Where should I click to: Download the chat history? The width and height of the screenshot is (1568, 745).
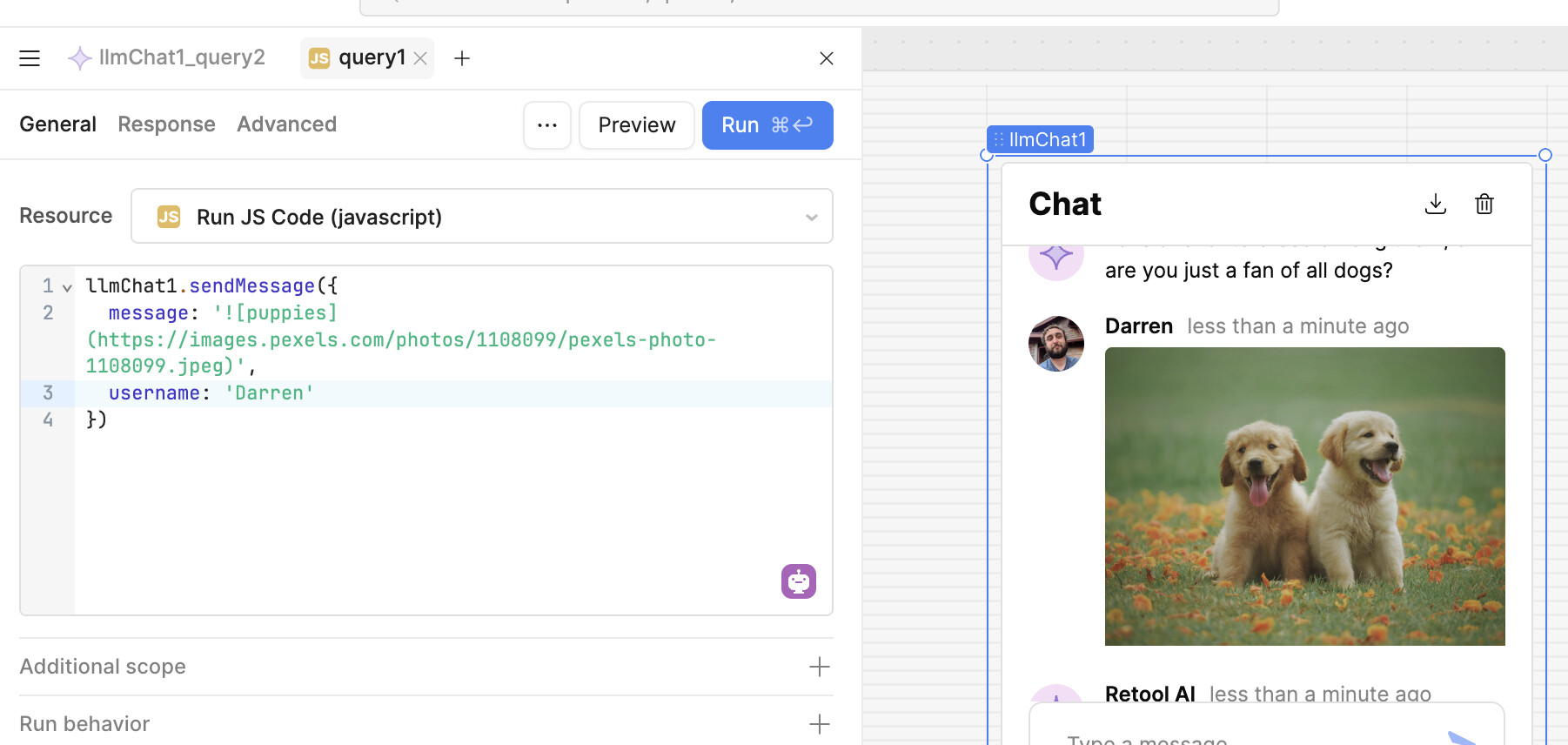1436,204
